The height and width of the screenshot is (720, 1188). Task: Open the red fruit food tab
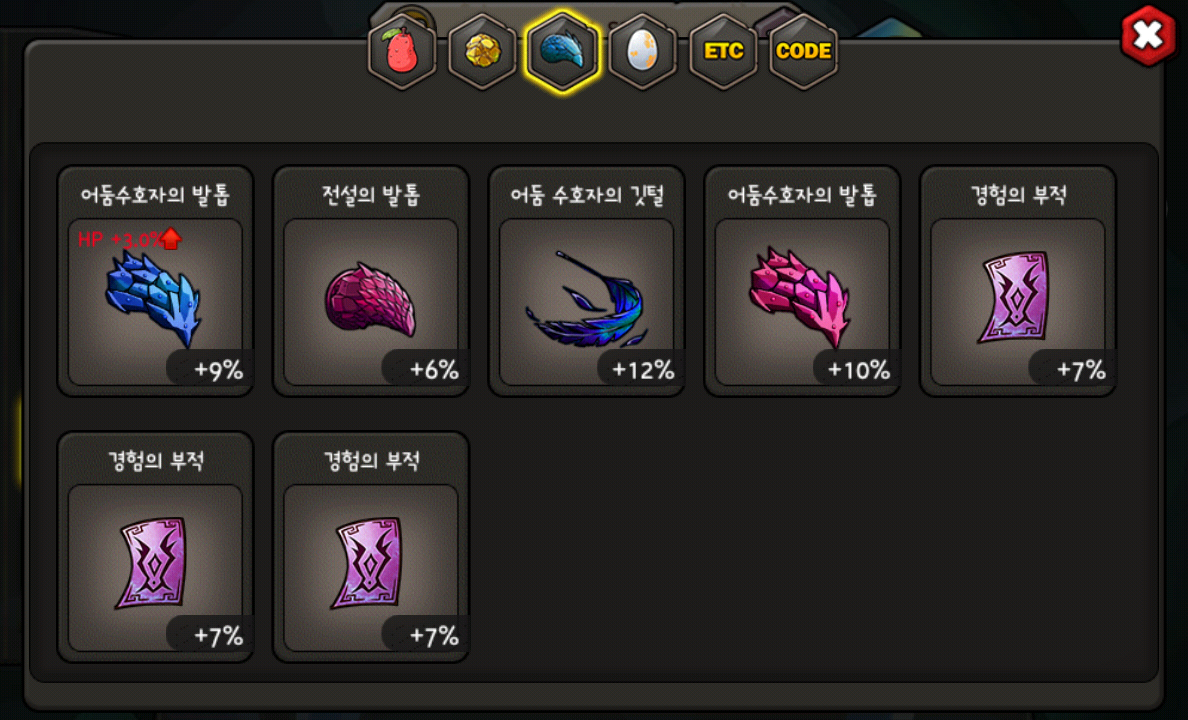point(402,52)
